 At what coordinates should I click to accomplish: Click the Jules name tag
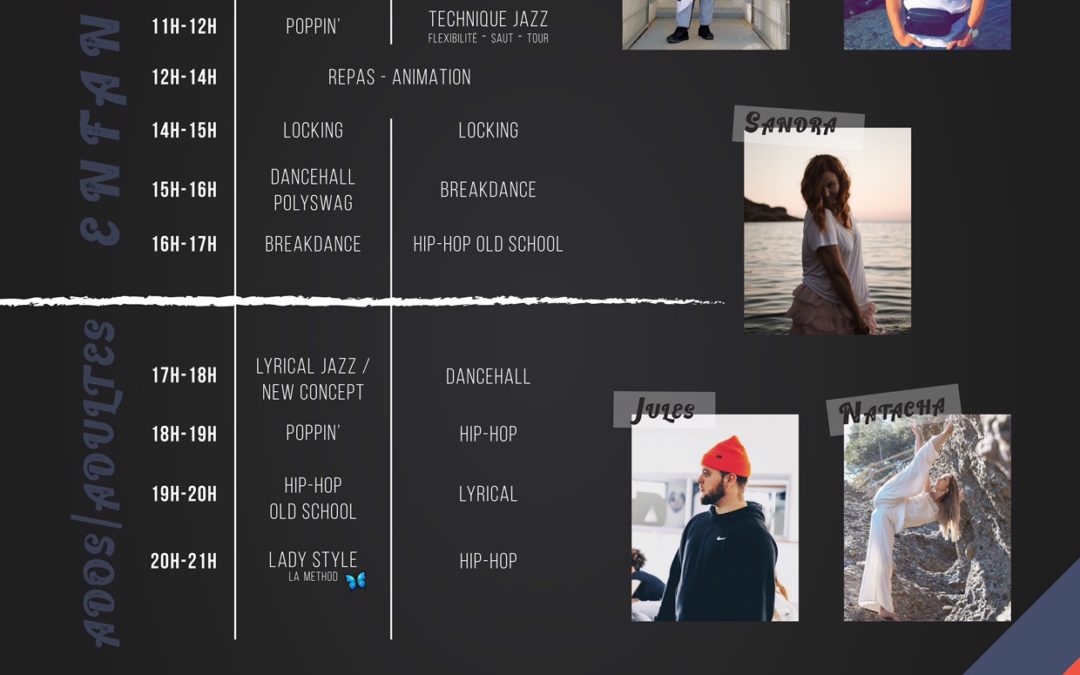(x=663, y=410)
